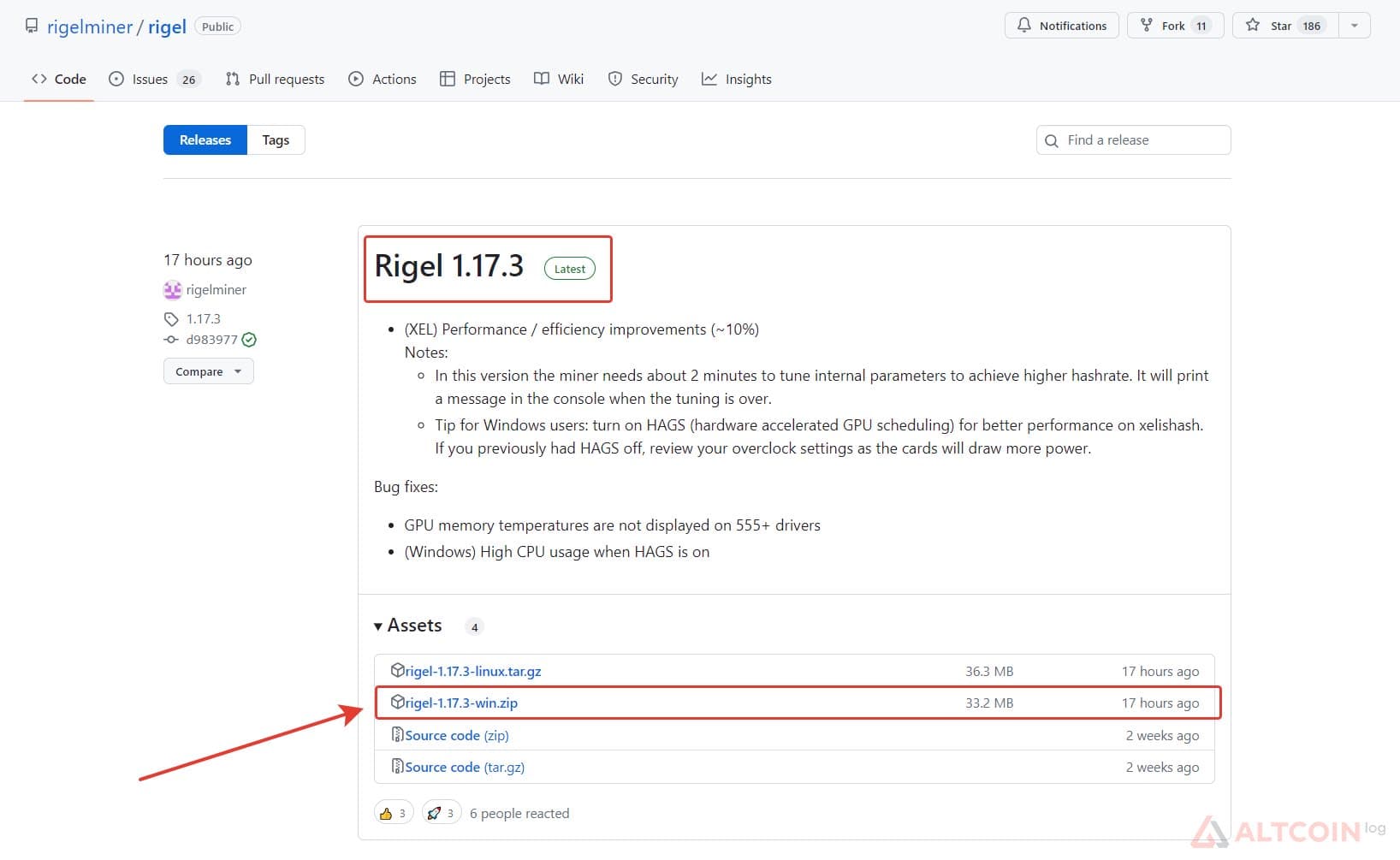Open the rigel repository name link
Image resolution: width=1400 pixels, height=860 pixels.
coord(167,27)
